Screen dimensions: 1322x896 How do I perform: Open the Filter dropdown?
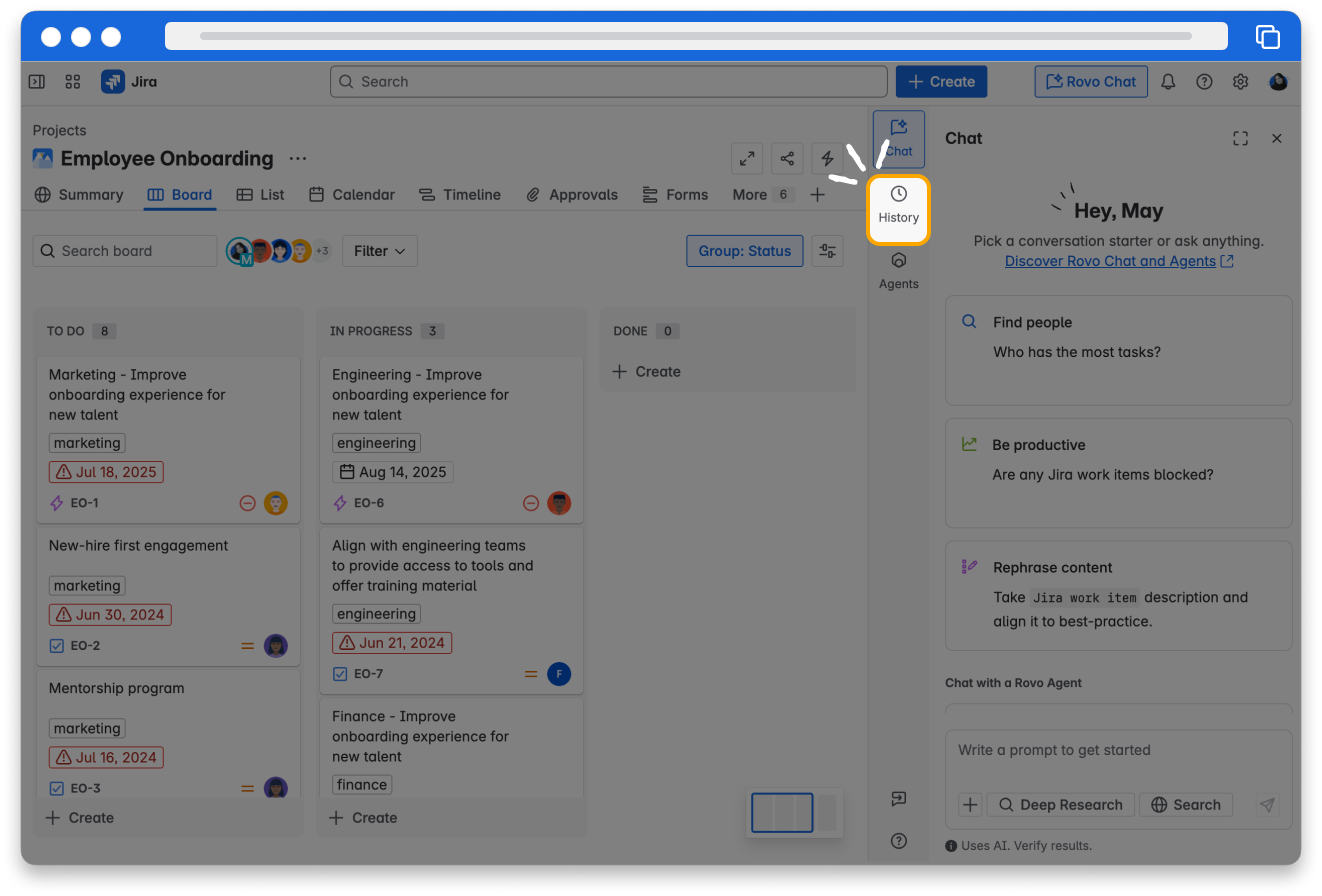click(x=380, y=251)
